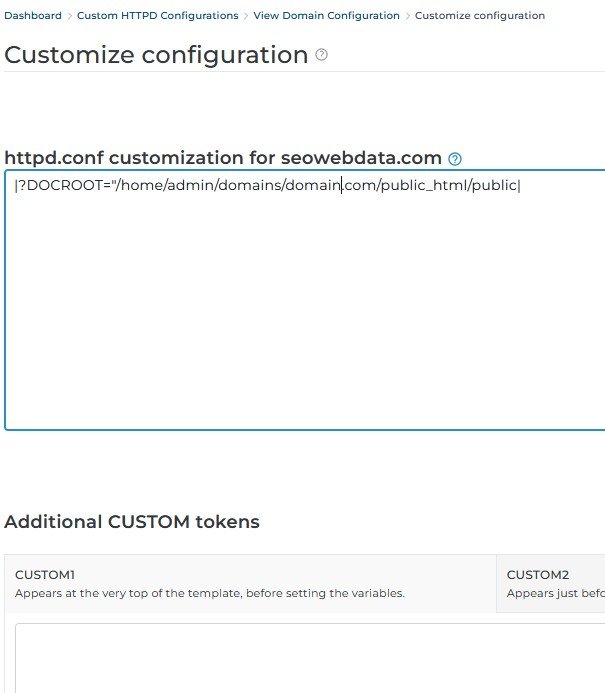Open Custom HTTPD Configurations breadcrumb link
This screenshot has width=605, height=693.
(158, 15)
